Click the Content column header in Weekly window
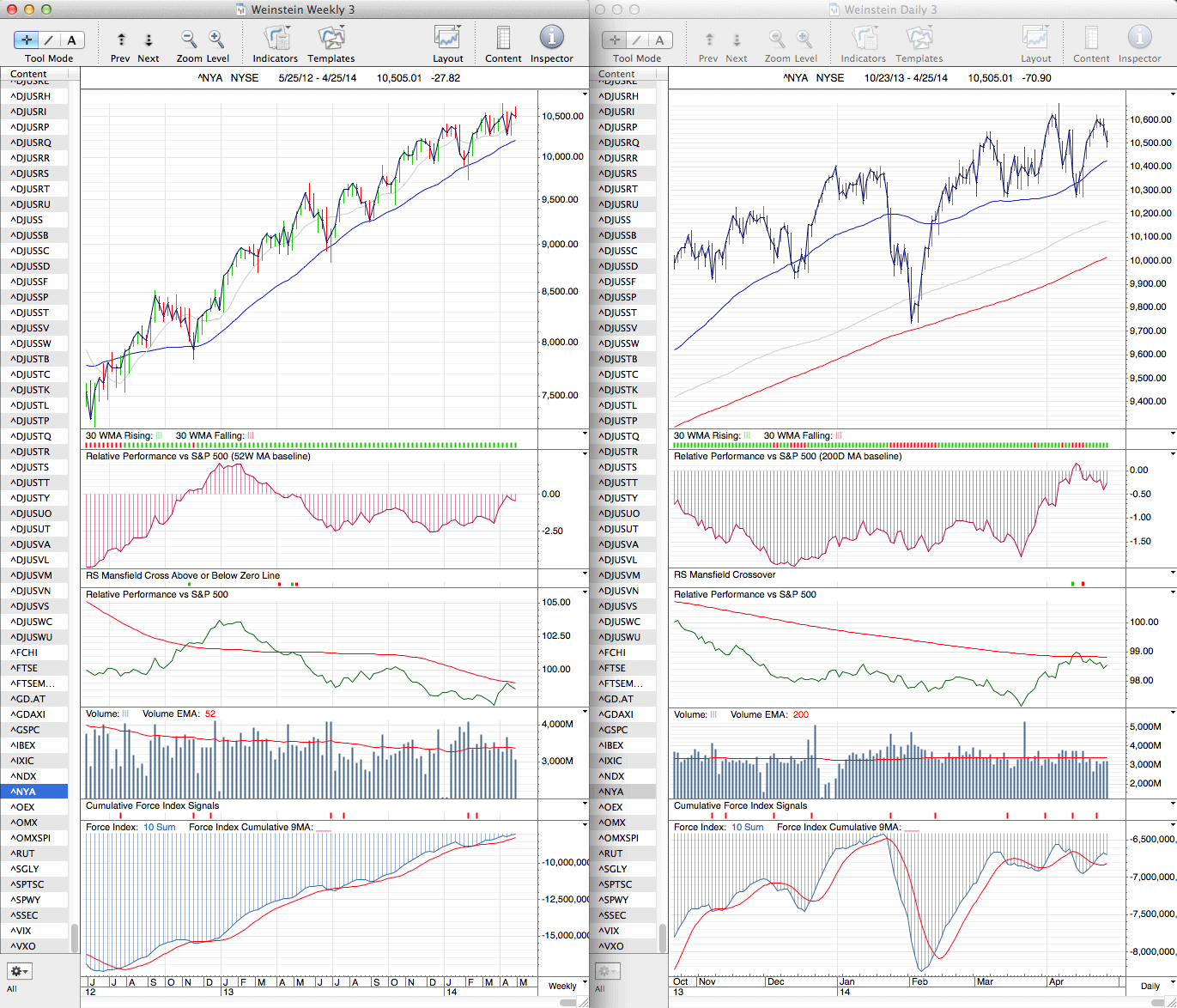Image resolution: width=1177 pixels, height=1008 pixels. tap(29, 74)
